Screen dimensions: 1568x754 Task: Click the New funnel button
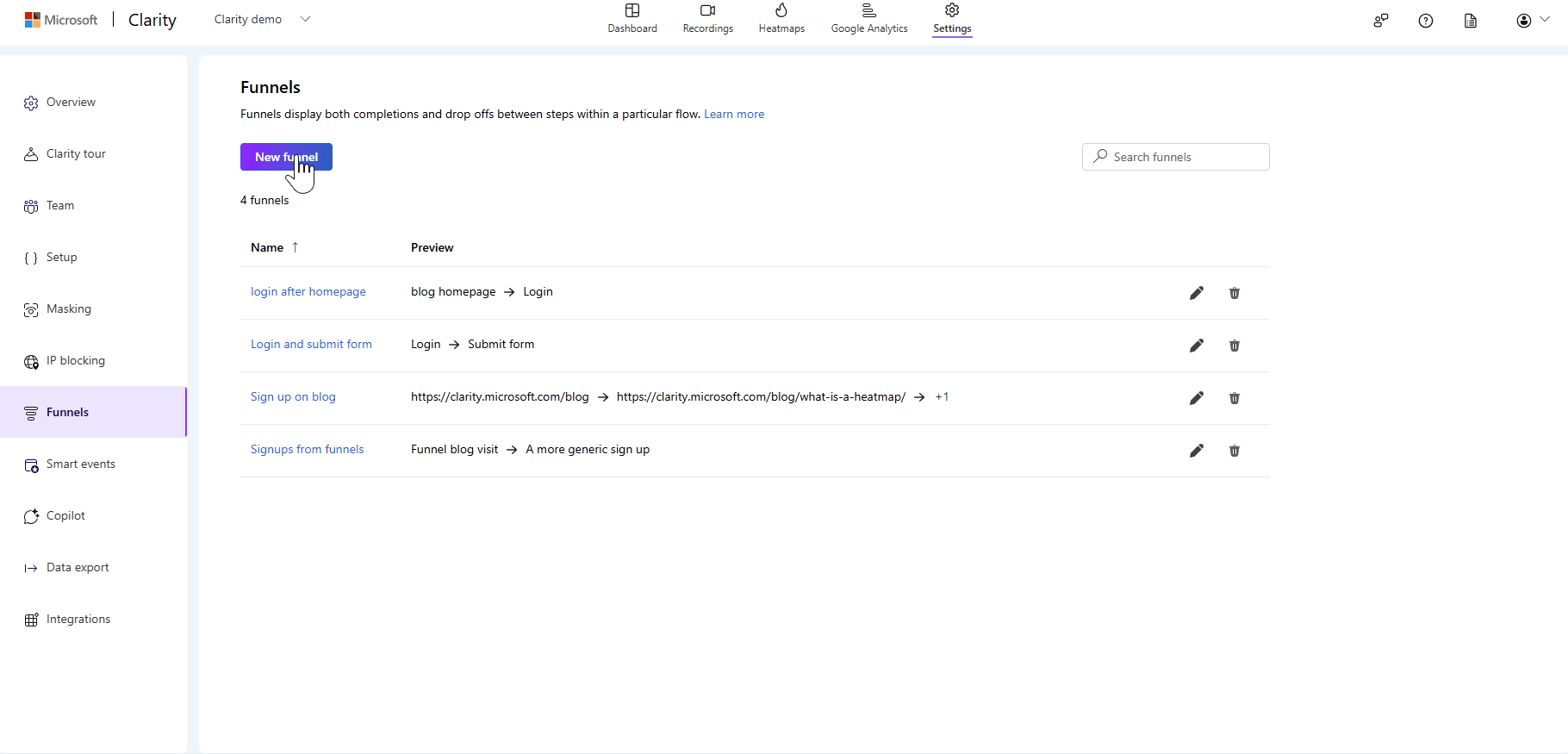286,157
